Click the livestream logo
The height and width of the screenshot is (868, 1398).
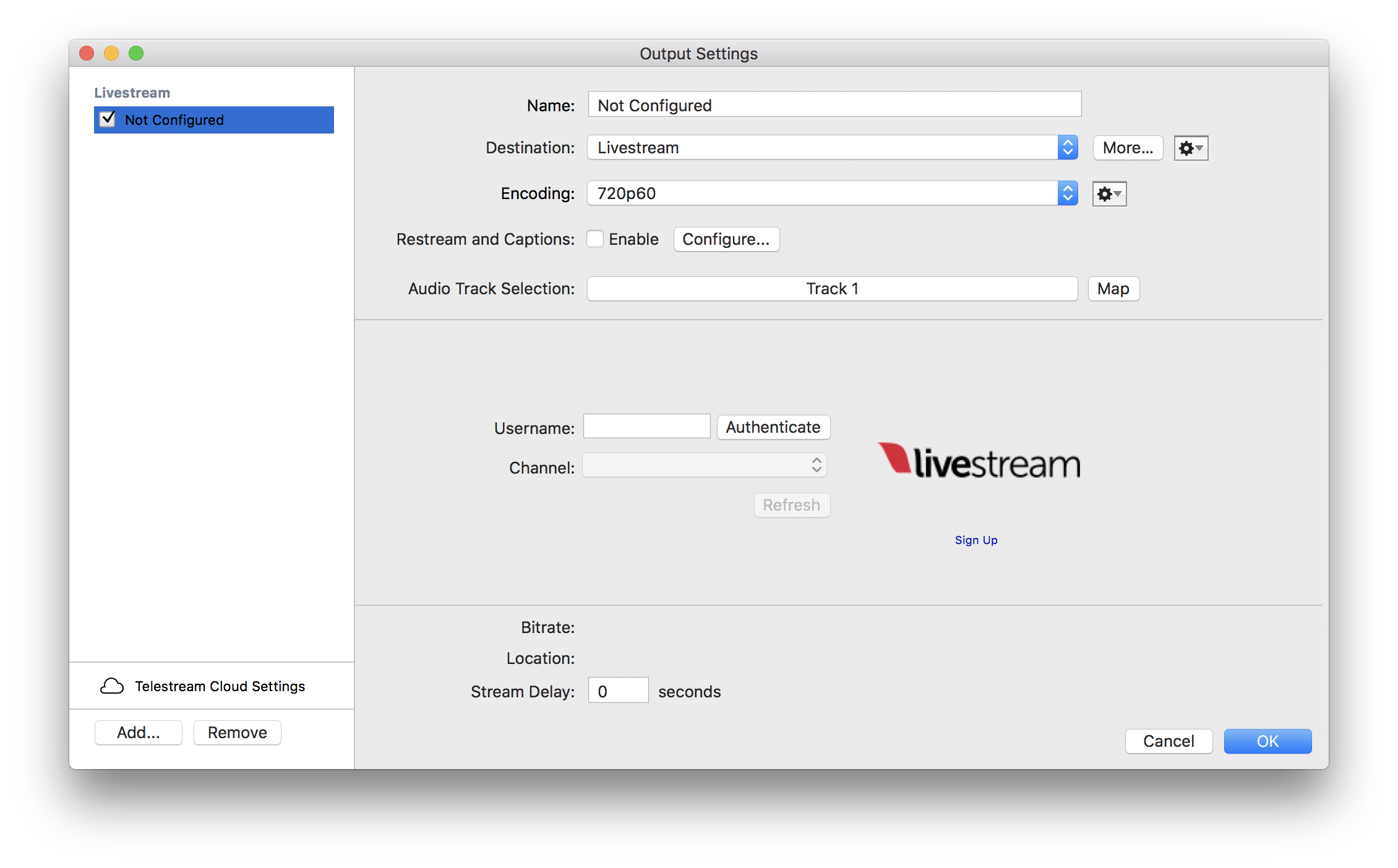pyautogui.click(x=979, y=462)
